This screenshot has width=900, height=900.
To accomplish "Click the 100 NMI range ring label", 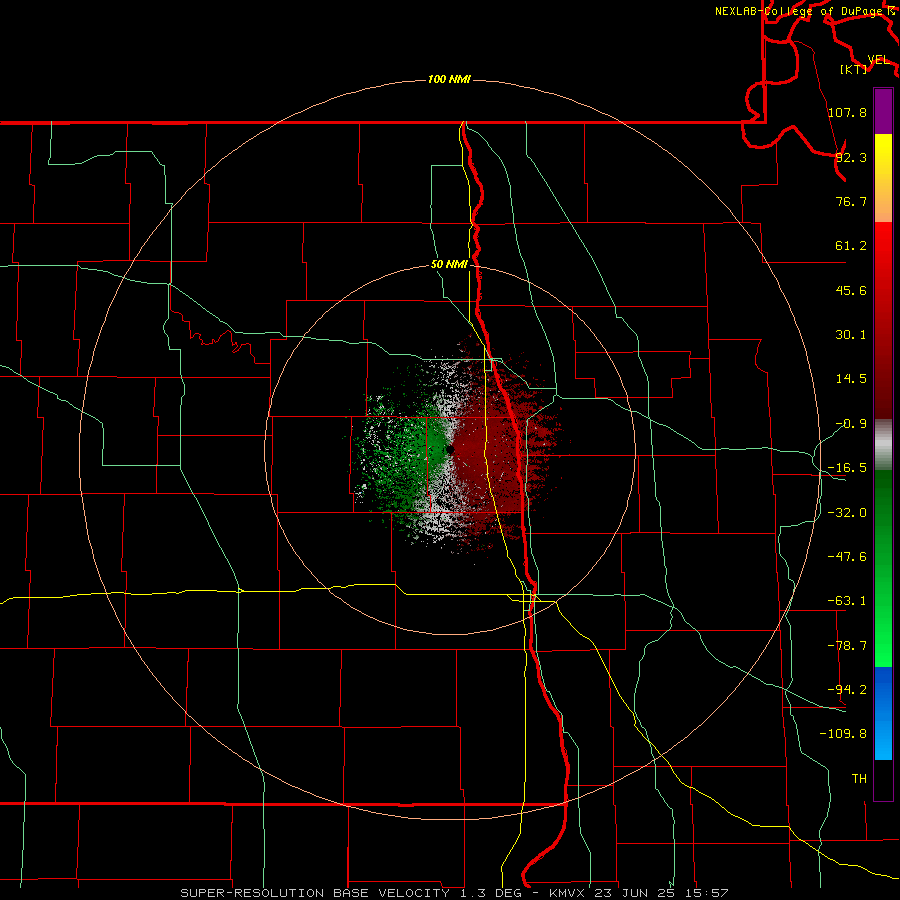I will click(449, 79).
